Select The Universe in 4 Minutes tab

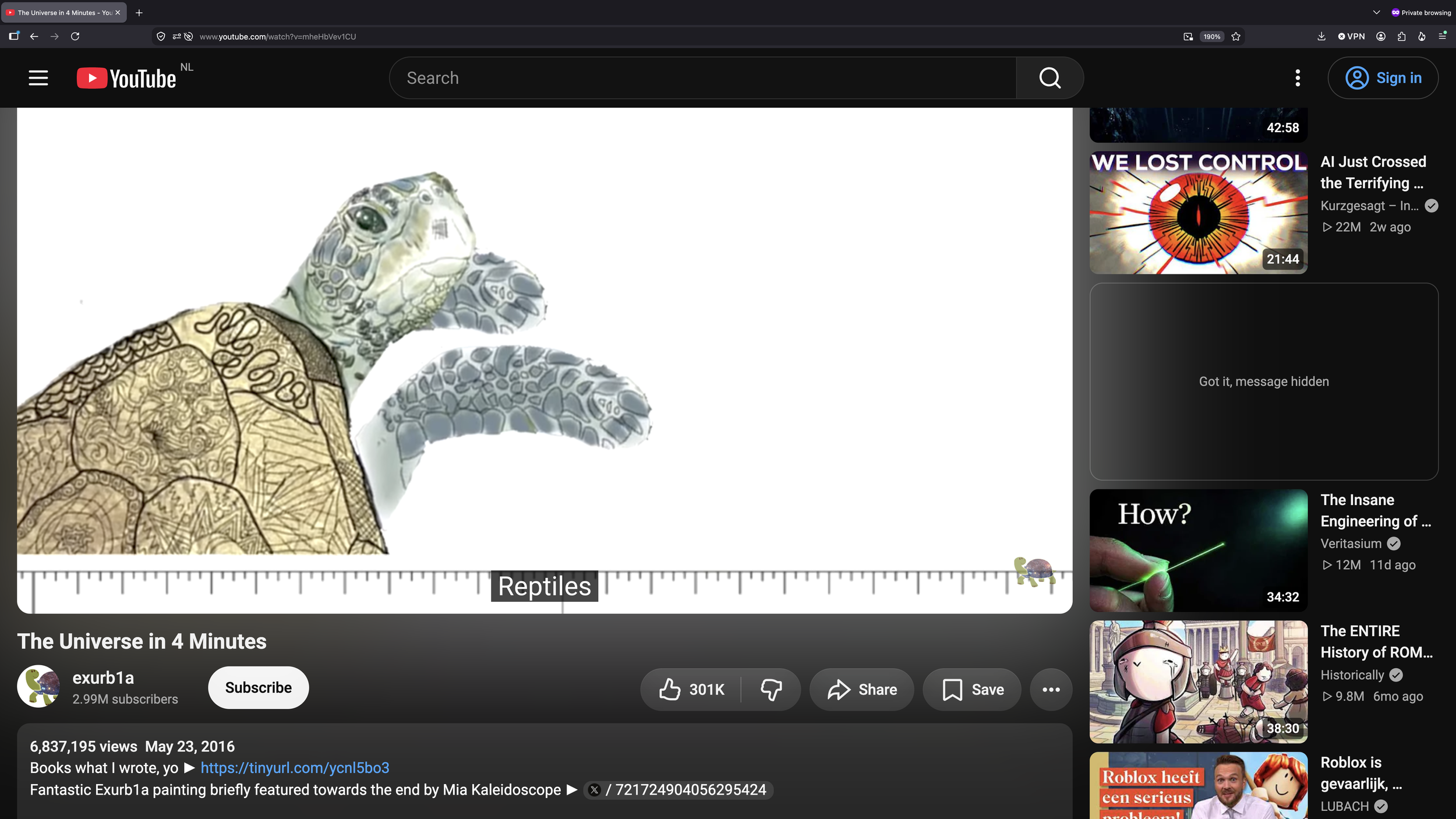[63, 12]
